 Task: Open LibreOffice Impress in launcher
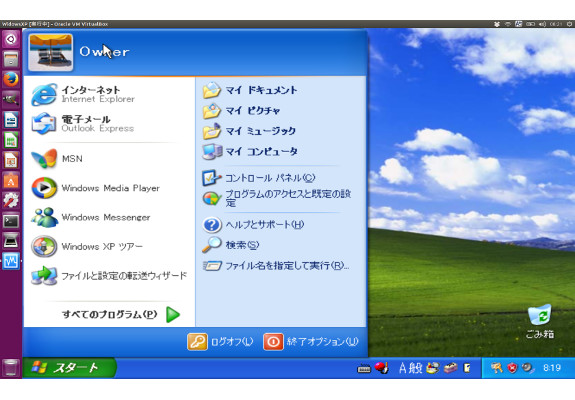point(11,160)
